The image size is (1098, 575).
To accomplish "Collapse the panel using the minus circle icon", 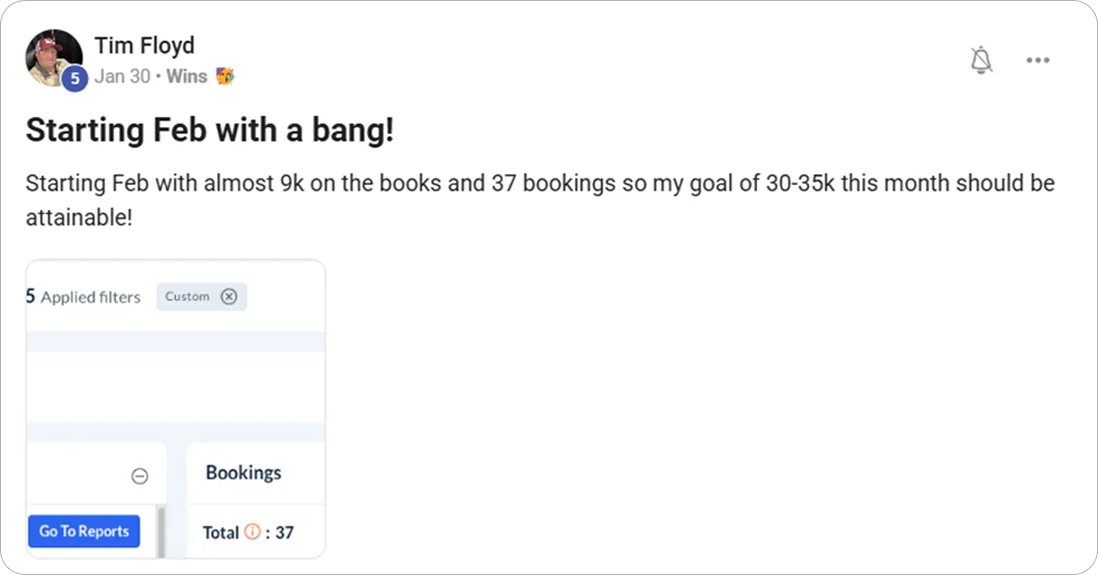I will click(140, 477).
